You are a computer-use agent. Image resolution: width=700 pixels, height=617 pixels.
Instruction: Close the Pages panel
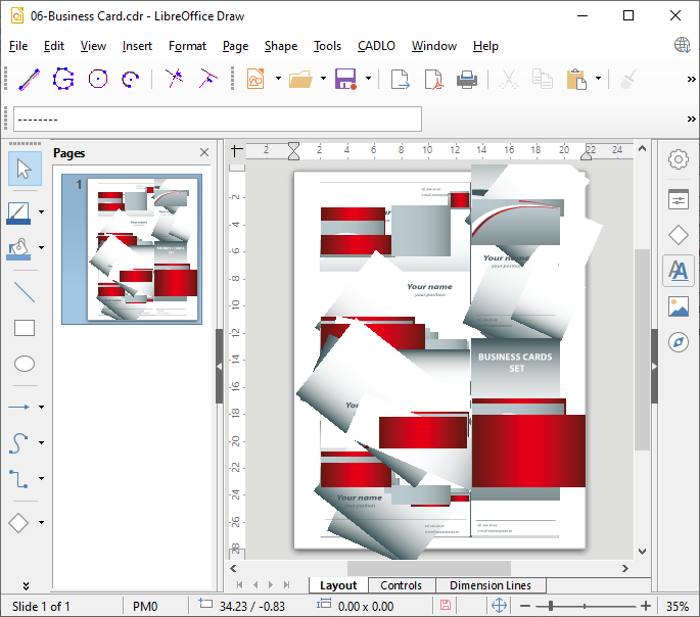[204, 153]
